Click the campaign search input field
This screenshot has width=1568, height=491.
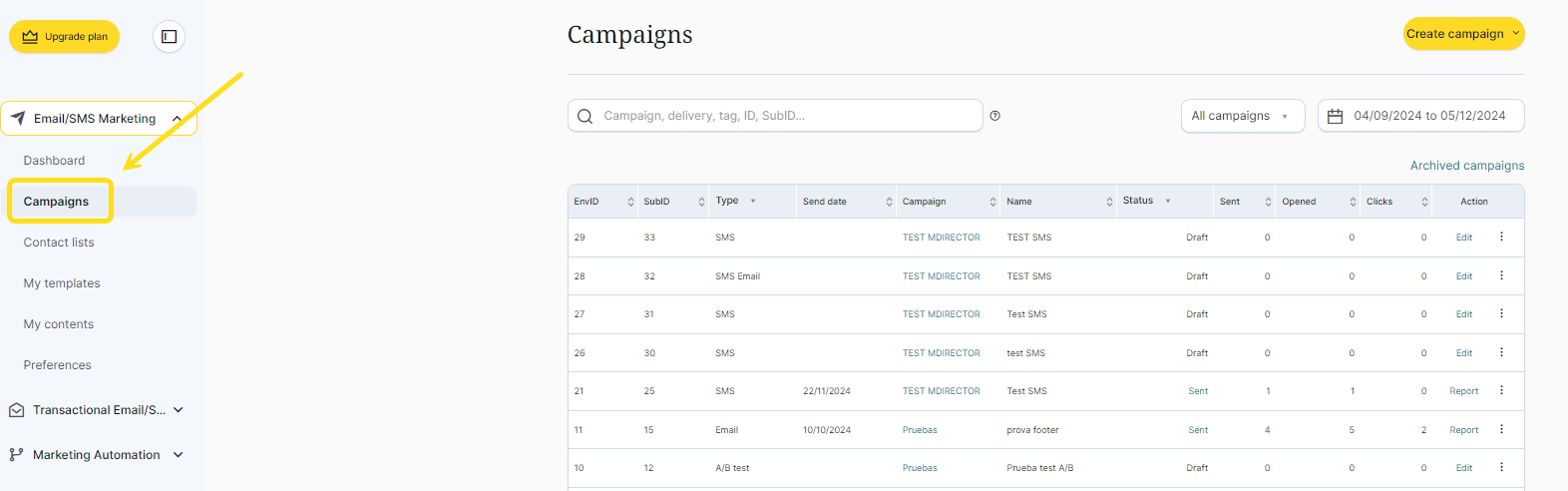[788, 116]
